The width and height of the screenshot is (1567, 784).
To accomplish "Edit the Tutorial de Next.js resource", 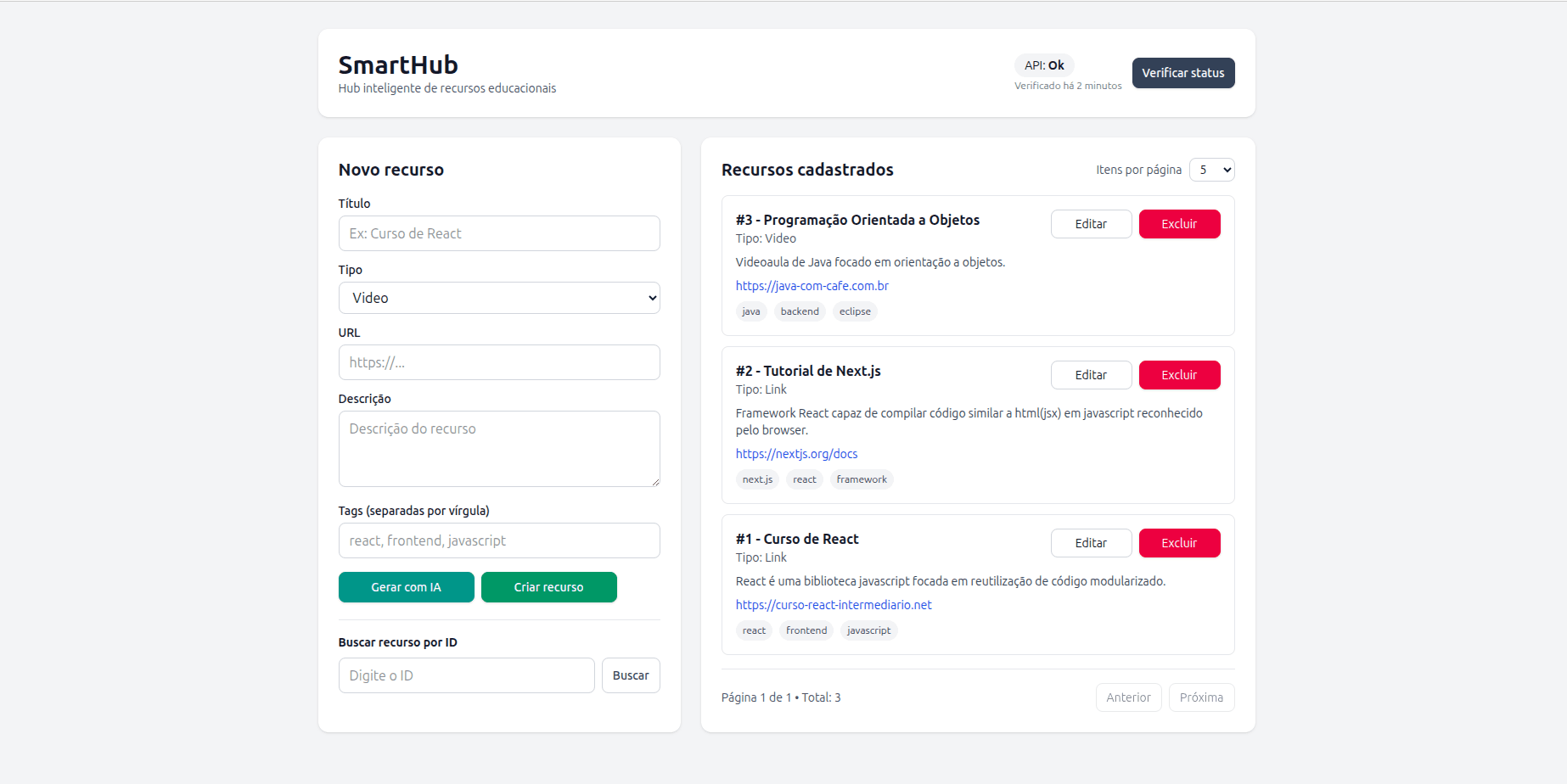I will (x=1091, y=375).
